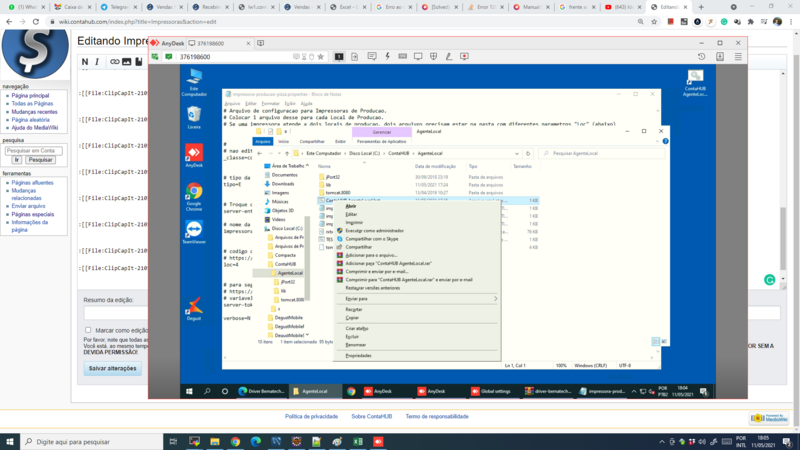Open the Lixeira remote desktop icon
The width and height of the screenshot is (800, 450).
click(194, 117)
